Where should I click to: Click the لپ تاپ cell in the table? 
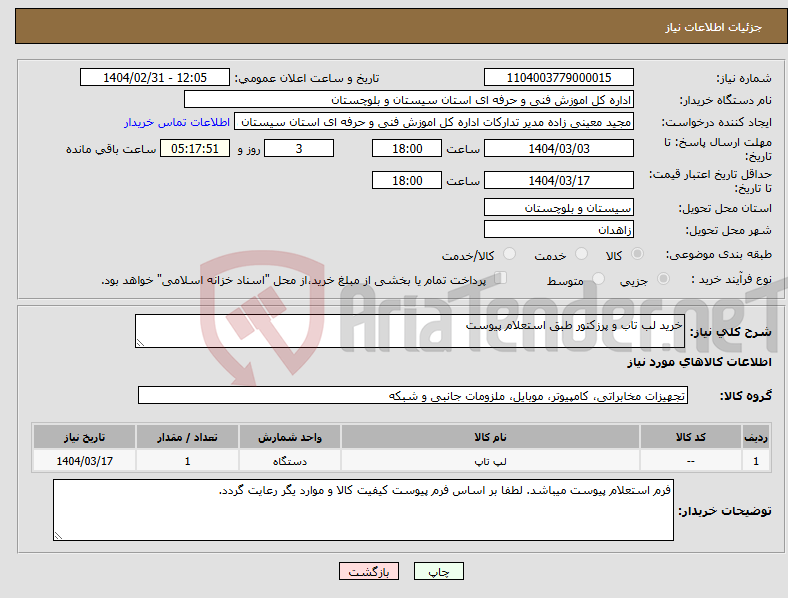point(490,460)
